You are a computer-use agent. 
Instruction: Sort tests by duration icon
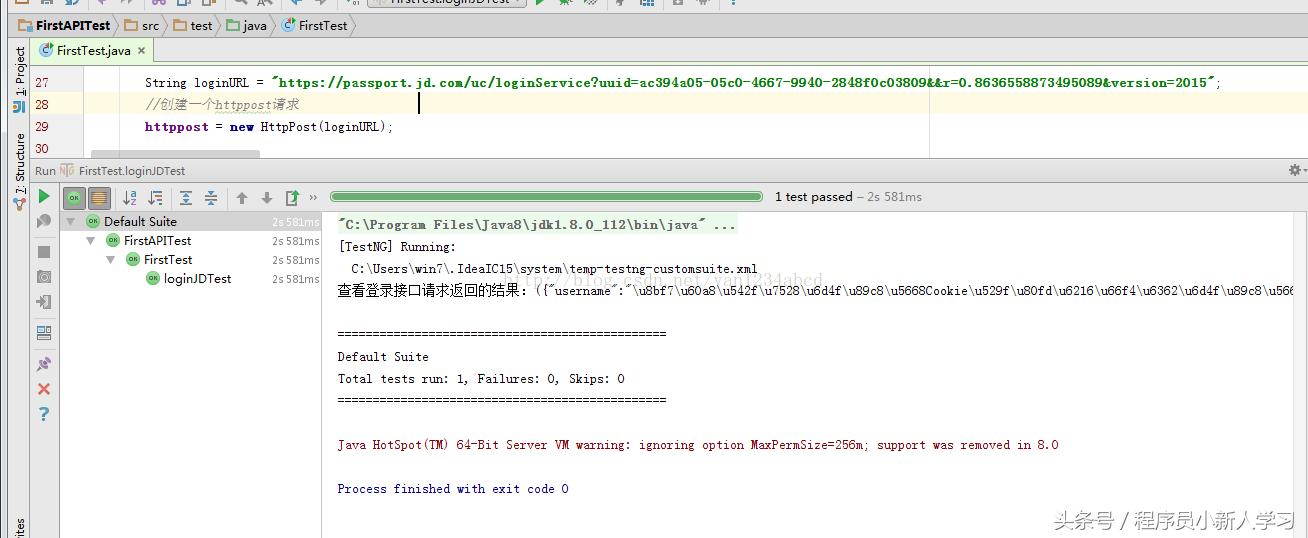tap(155, 198)
